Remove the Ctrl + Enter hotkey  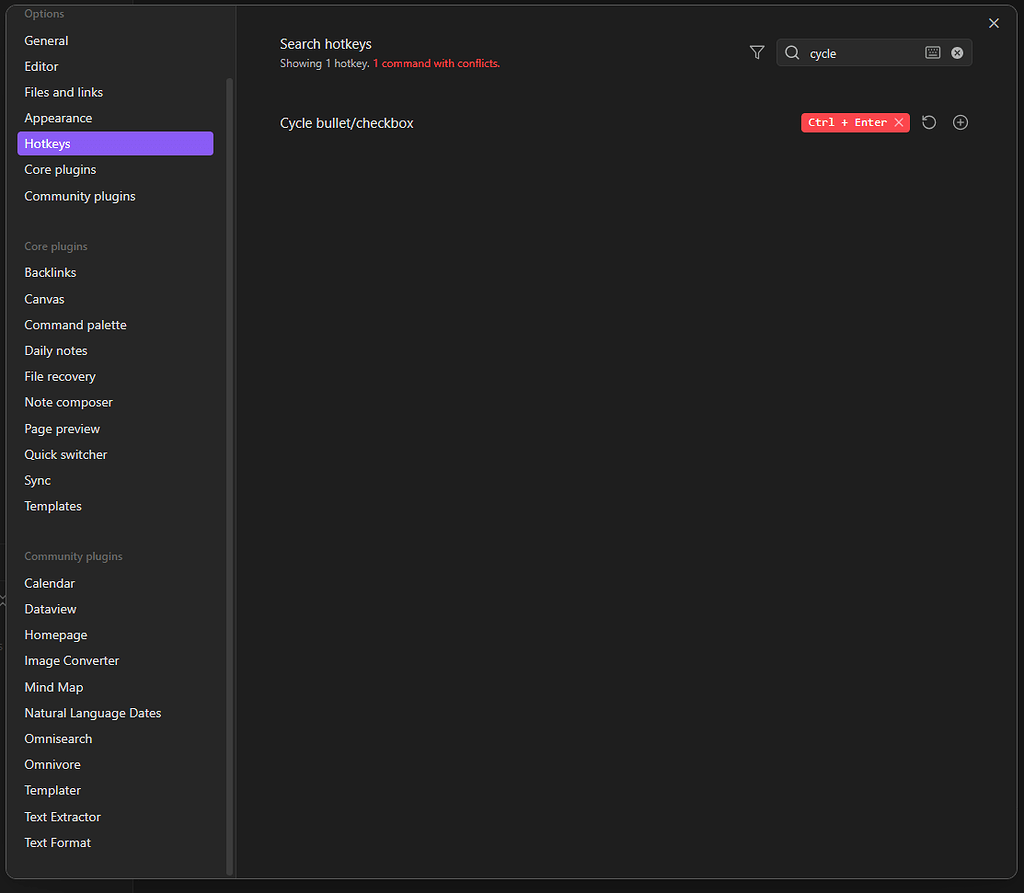pos(899,122)
